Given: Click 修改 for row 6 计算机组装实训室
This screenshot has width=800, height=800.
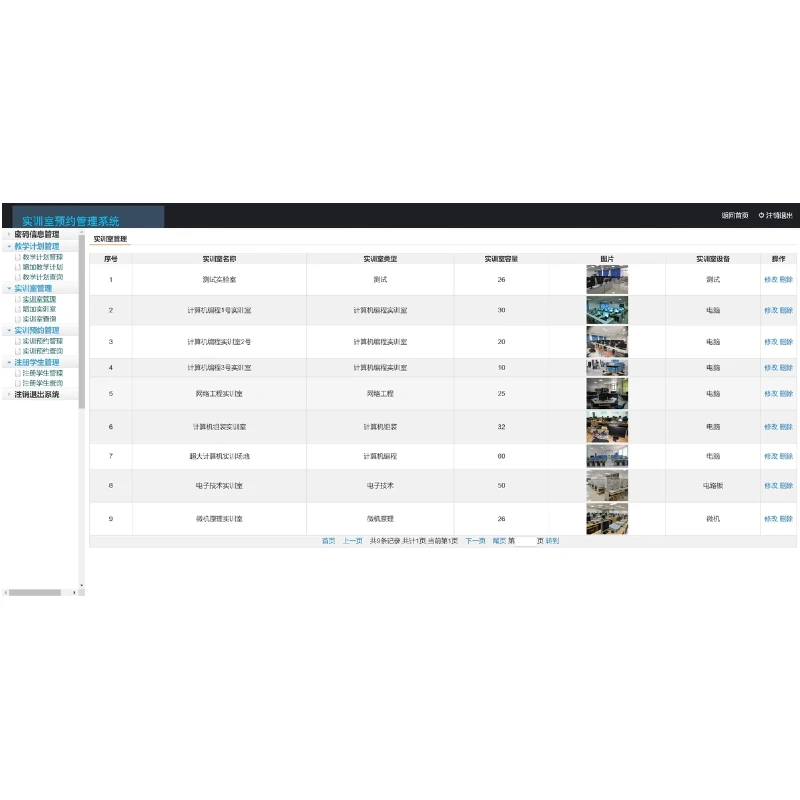Looking at the screenshot, I should tap(770, 427).
